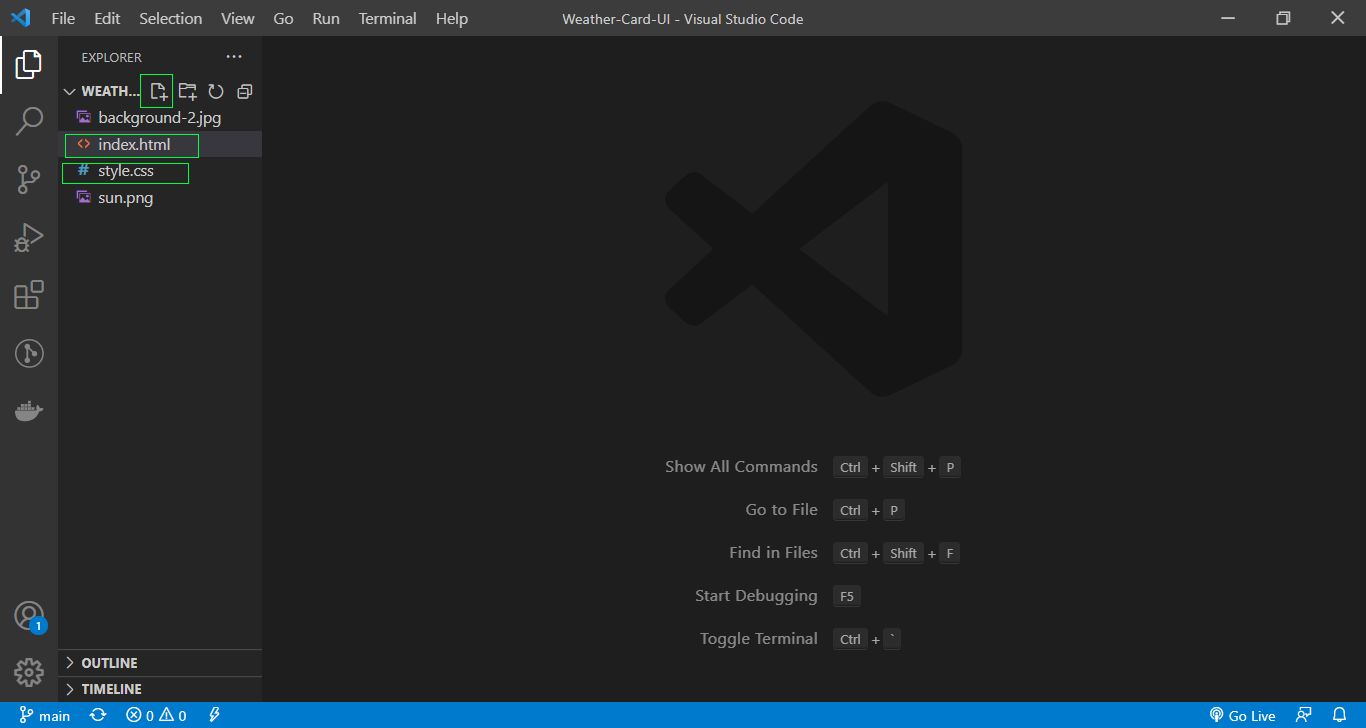Open the Edit menu

coord(107,18)
